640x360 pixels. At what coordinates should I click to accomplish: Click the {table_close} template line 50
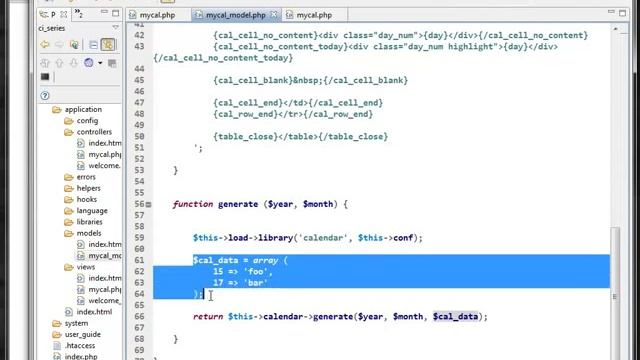[300, 137]
